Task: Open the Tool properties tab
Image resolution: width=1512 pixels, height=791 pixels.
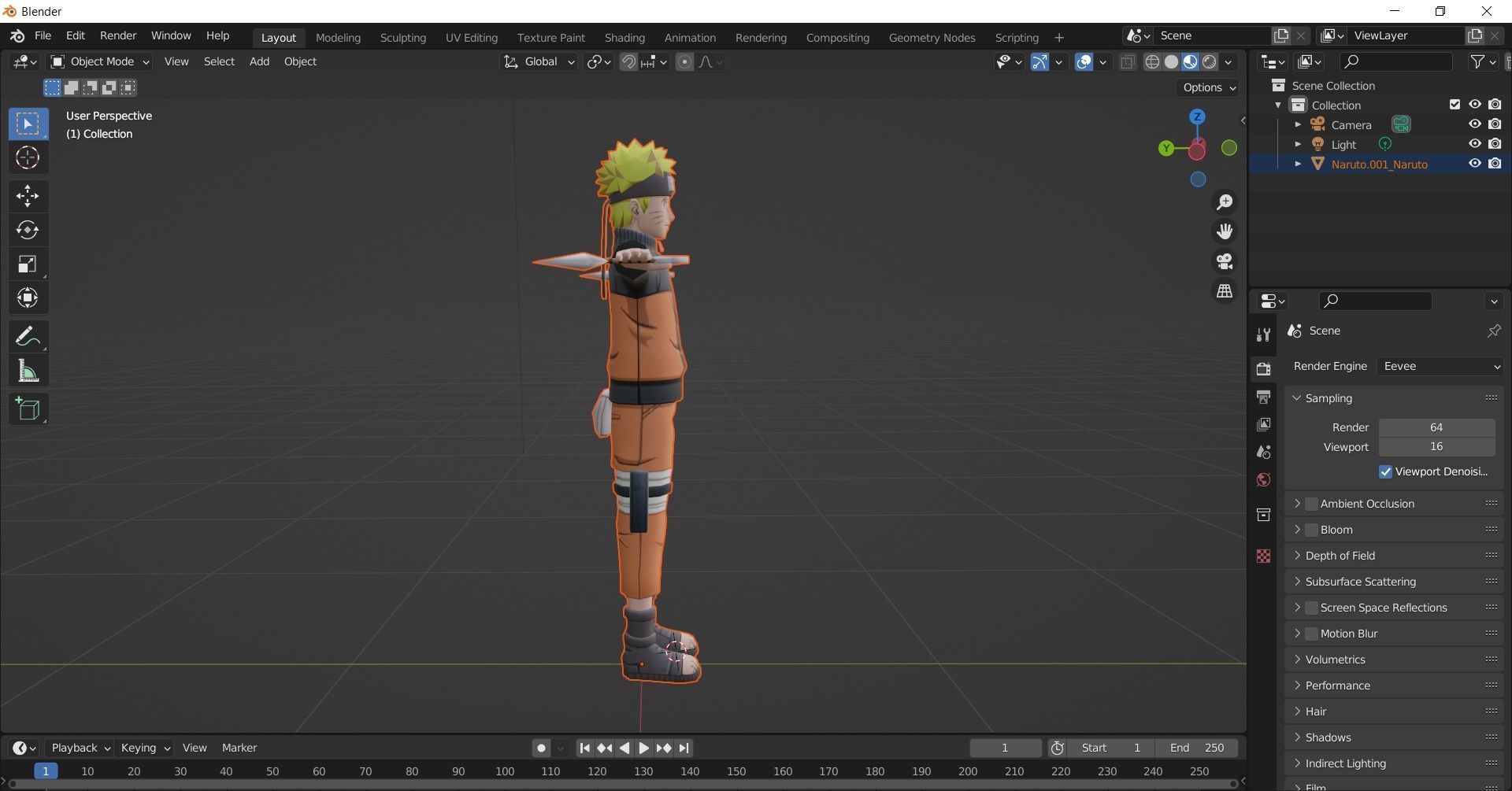Action: coord(1263,335)
